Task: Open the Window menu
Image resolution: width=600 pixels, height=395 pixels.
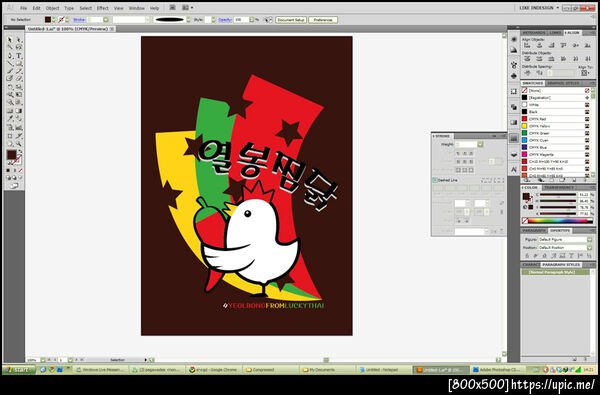Action: coord(137,8)
